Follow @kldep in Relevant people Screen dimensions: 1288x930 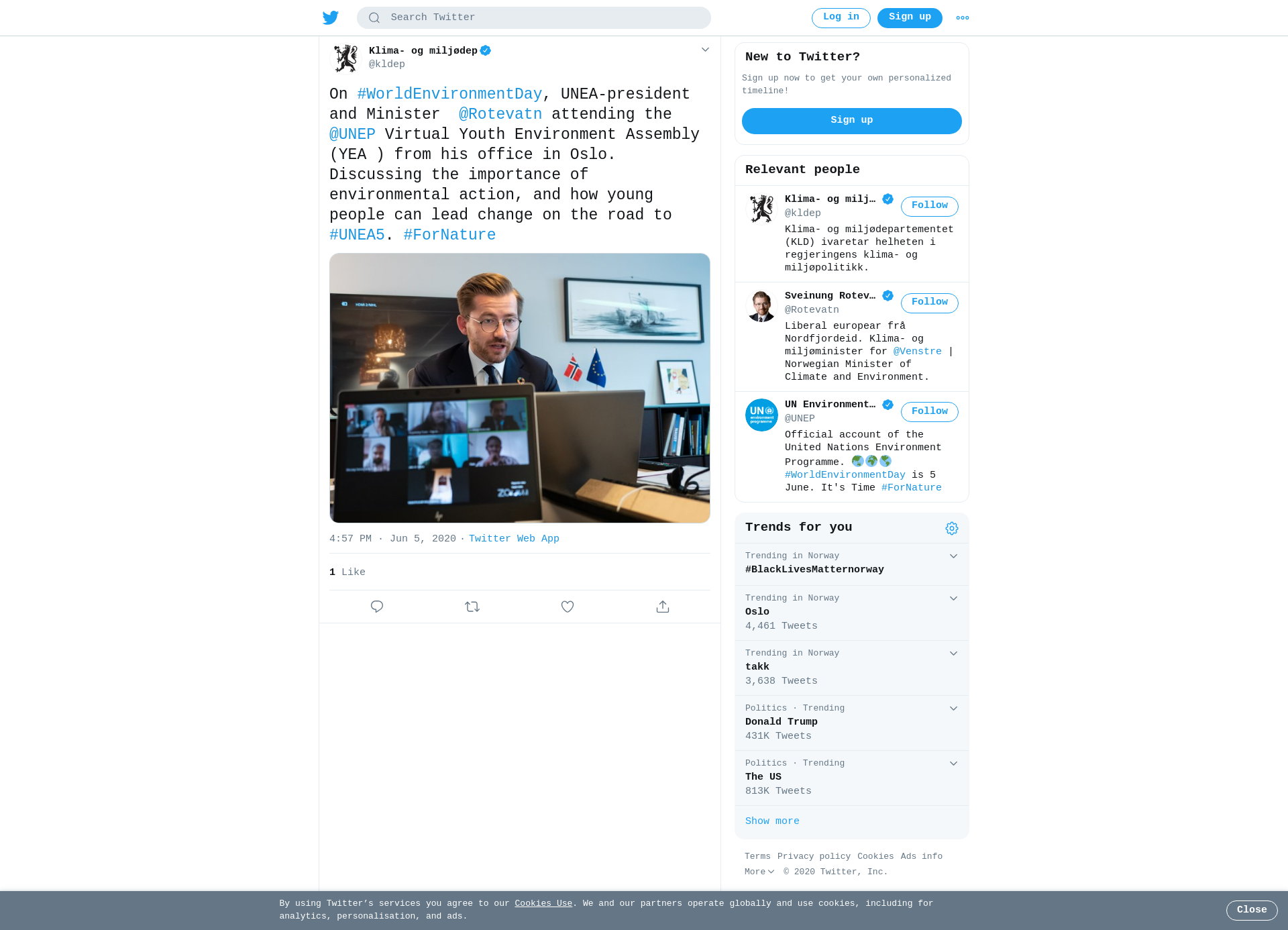930,206
